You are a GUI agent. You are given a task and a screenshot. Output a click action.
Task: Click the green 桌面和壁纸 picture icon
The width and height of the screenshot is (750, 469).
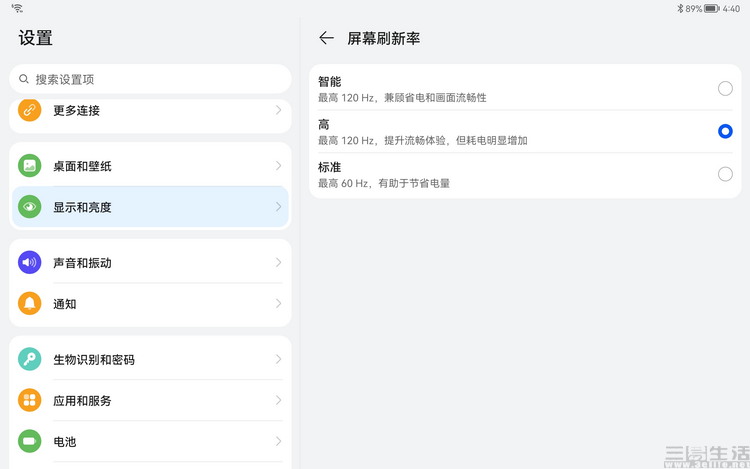30,166
